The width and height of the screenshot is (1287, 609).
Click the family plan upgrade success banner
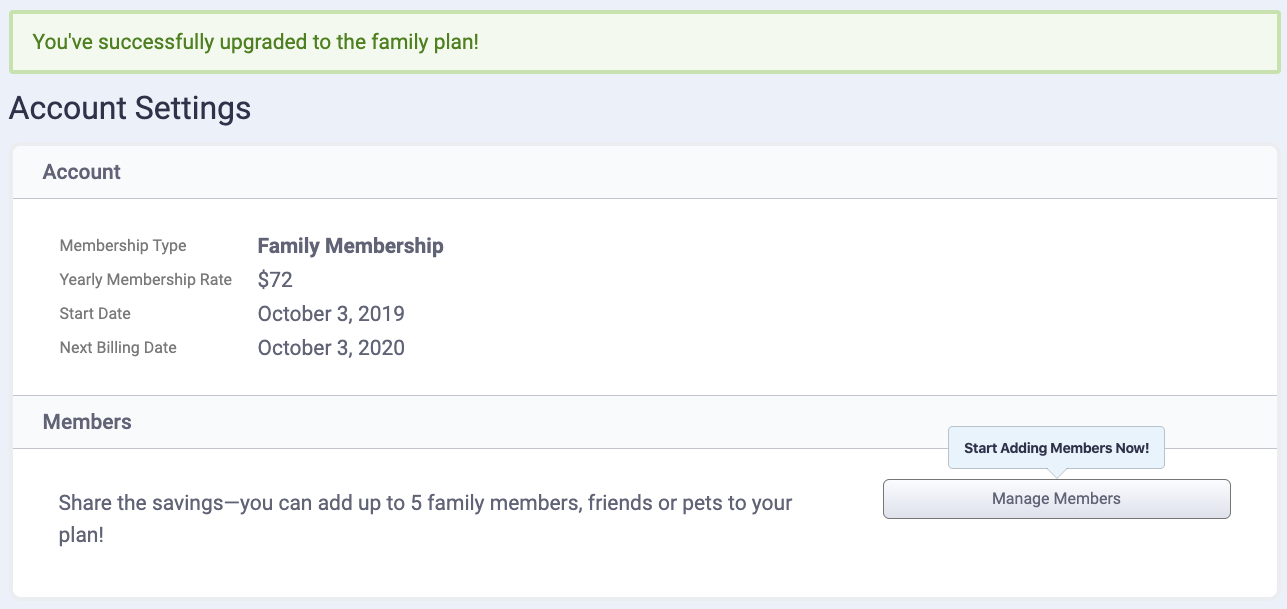pos(643,43)
